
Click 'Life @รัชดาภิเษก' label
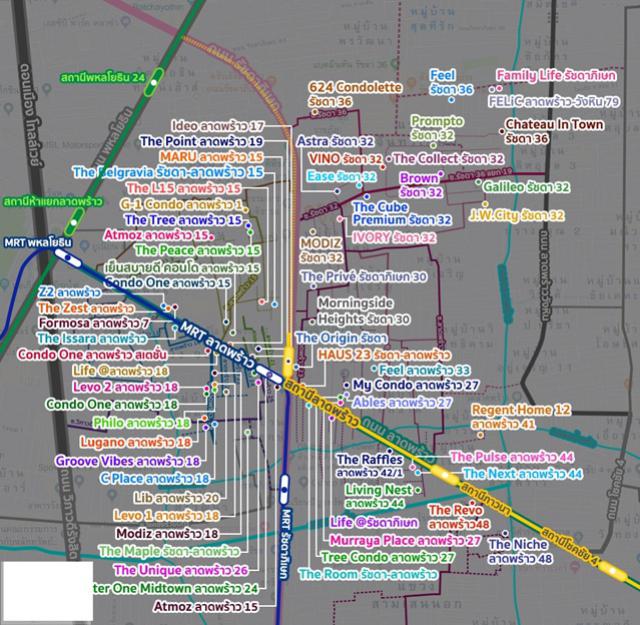[x=374, y=522]
